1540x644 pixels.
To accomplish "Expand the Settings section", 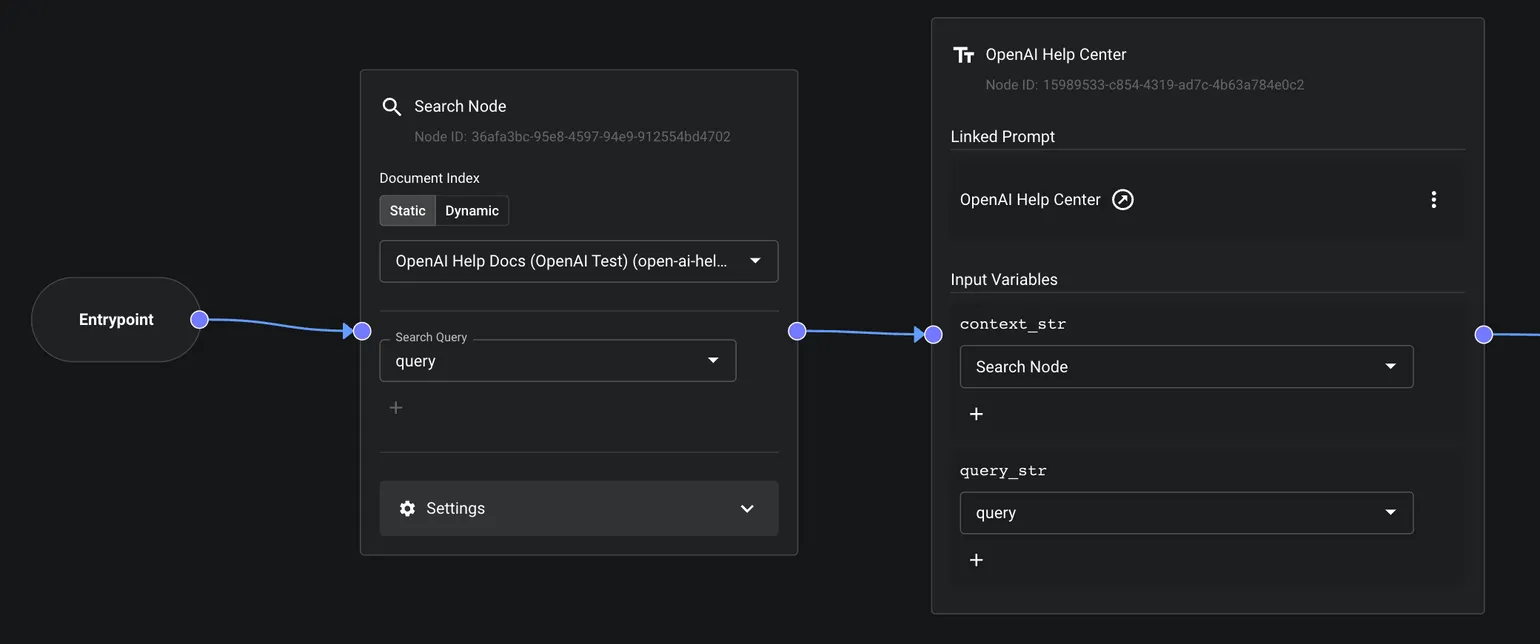I will click(579, 508).
